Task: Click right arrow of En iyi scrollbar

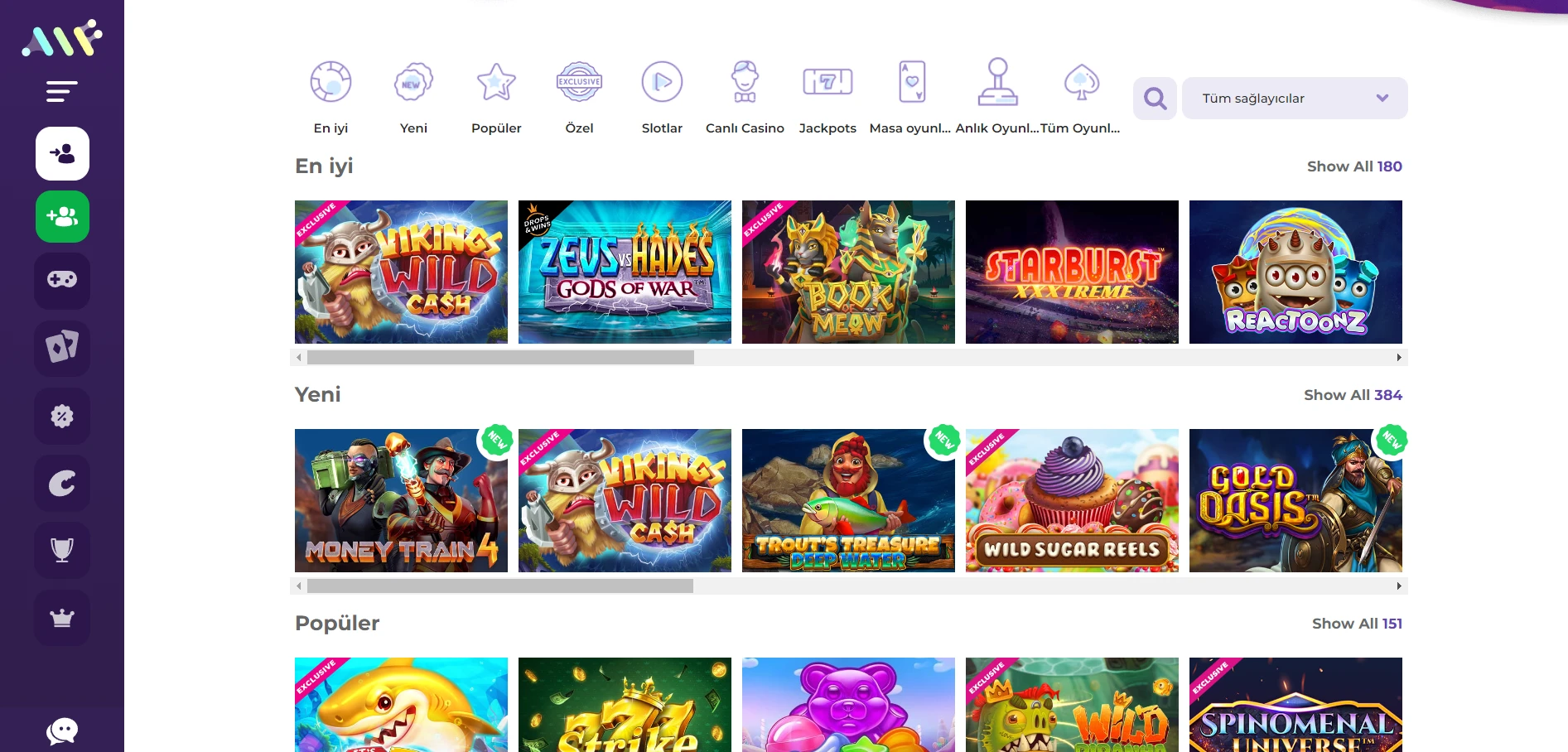Action: [1399, 357]
